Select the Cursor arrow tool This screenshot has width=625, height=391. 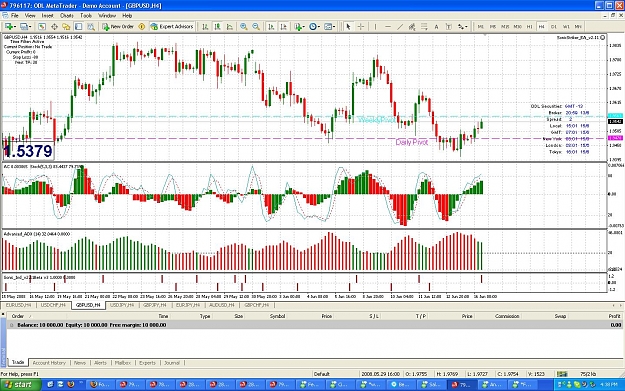pos(348,26)
